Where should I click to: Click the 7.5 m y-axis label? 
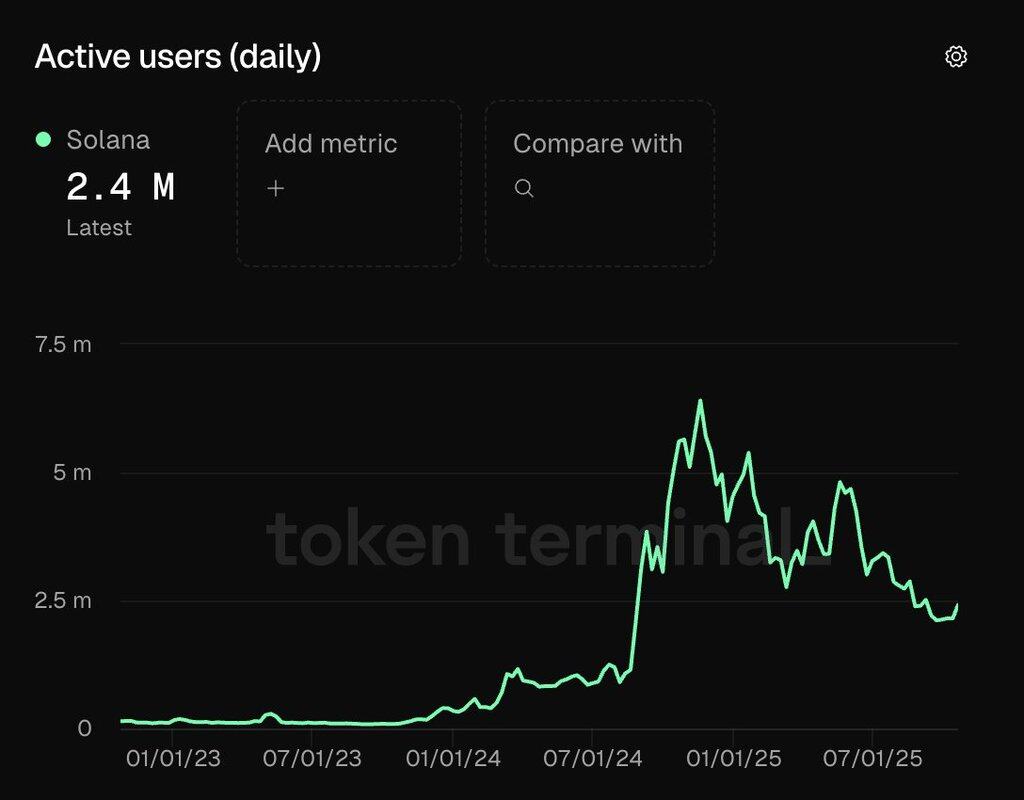click(x=63, y=345)
